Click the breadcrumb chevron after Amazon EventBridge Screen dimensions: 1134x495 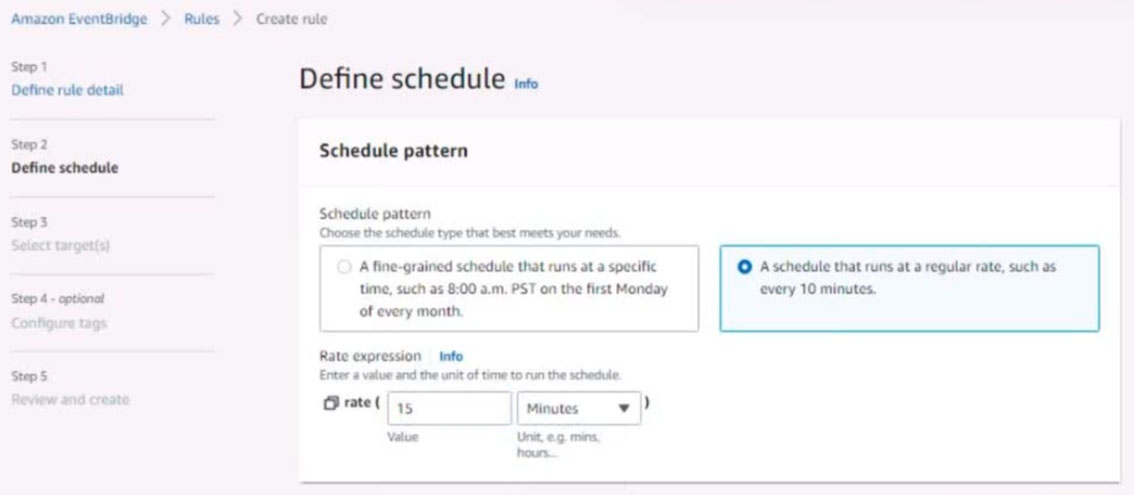pos(167,19)
